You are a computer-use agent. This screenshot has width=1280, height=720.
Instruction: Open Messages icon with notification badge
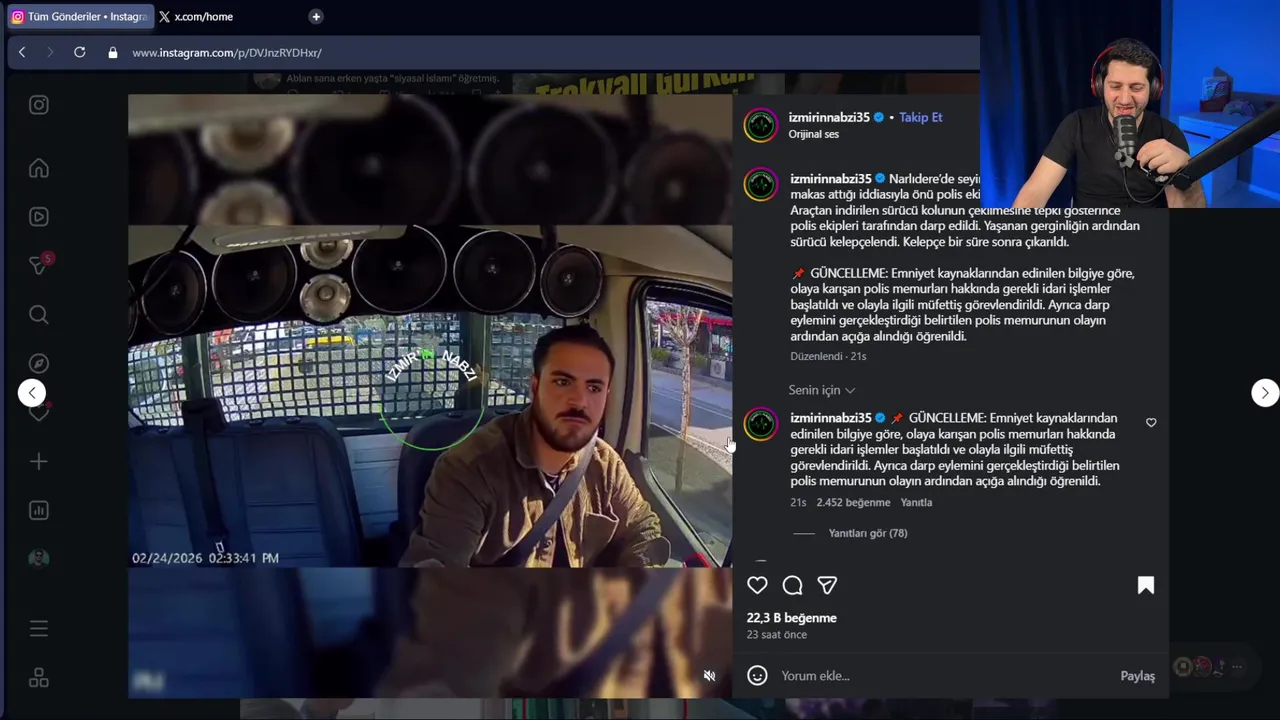coord(39,264)
